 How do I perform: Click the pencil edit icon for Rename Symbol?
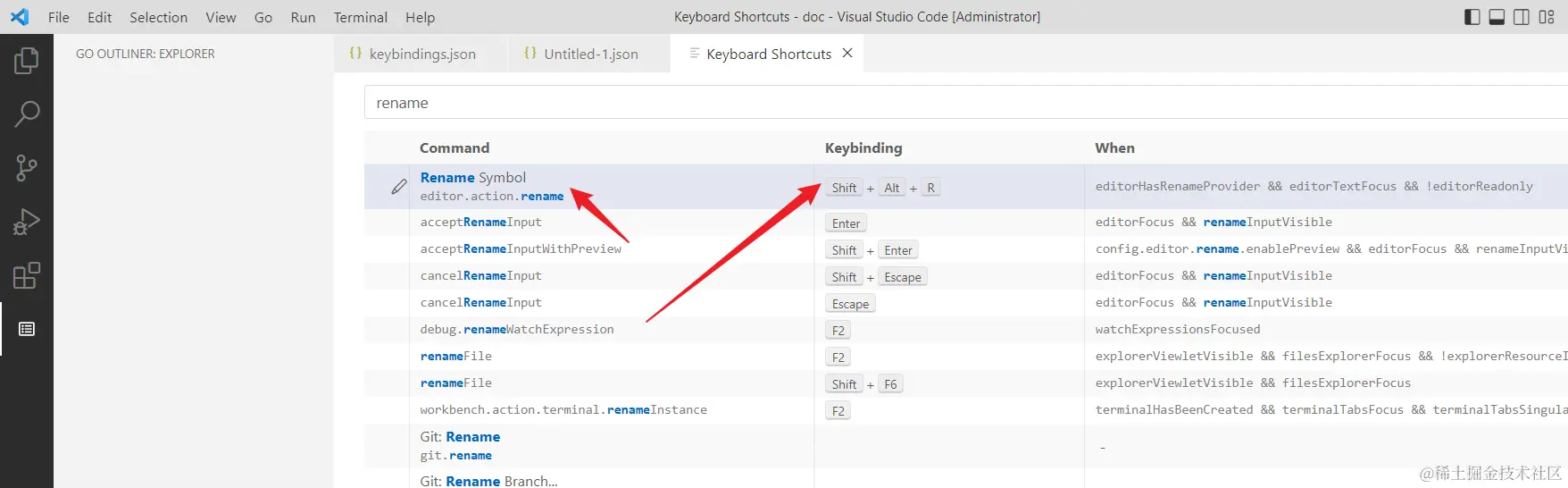pyautogui.click(x=399, y=187)
